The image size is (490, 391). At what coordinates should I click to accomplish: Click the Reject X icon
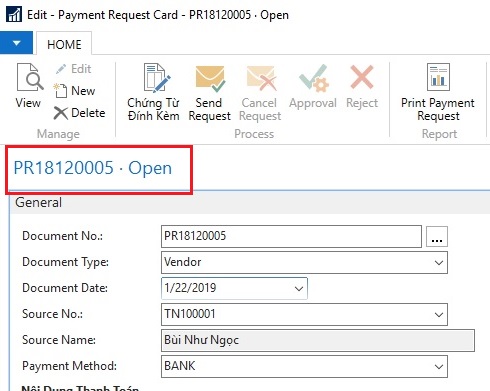tap(362, 77)
